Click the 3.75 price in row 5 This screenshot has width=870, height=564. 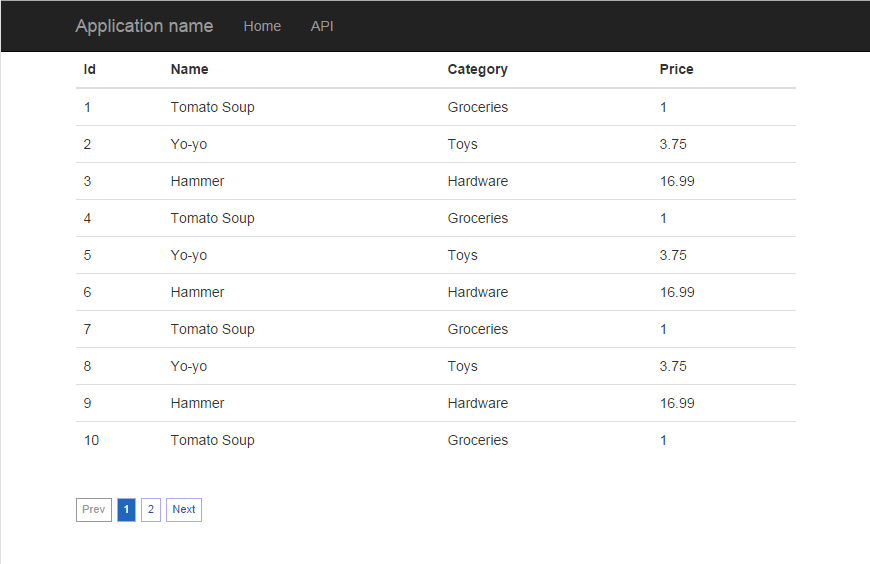pyautogui.click(x=673, y=255)
